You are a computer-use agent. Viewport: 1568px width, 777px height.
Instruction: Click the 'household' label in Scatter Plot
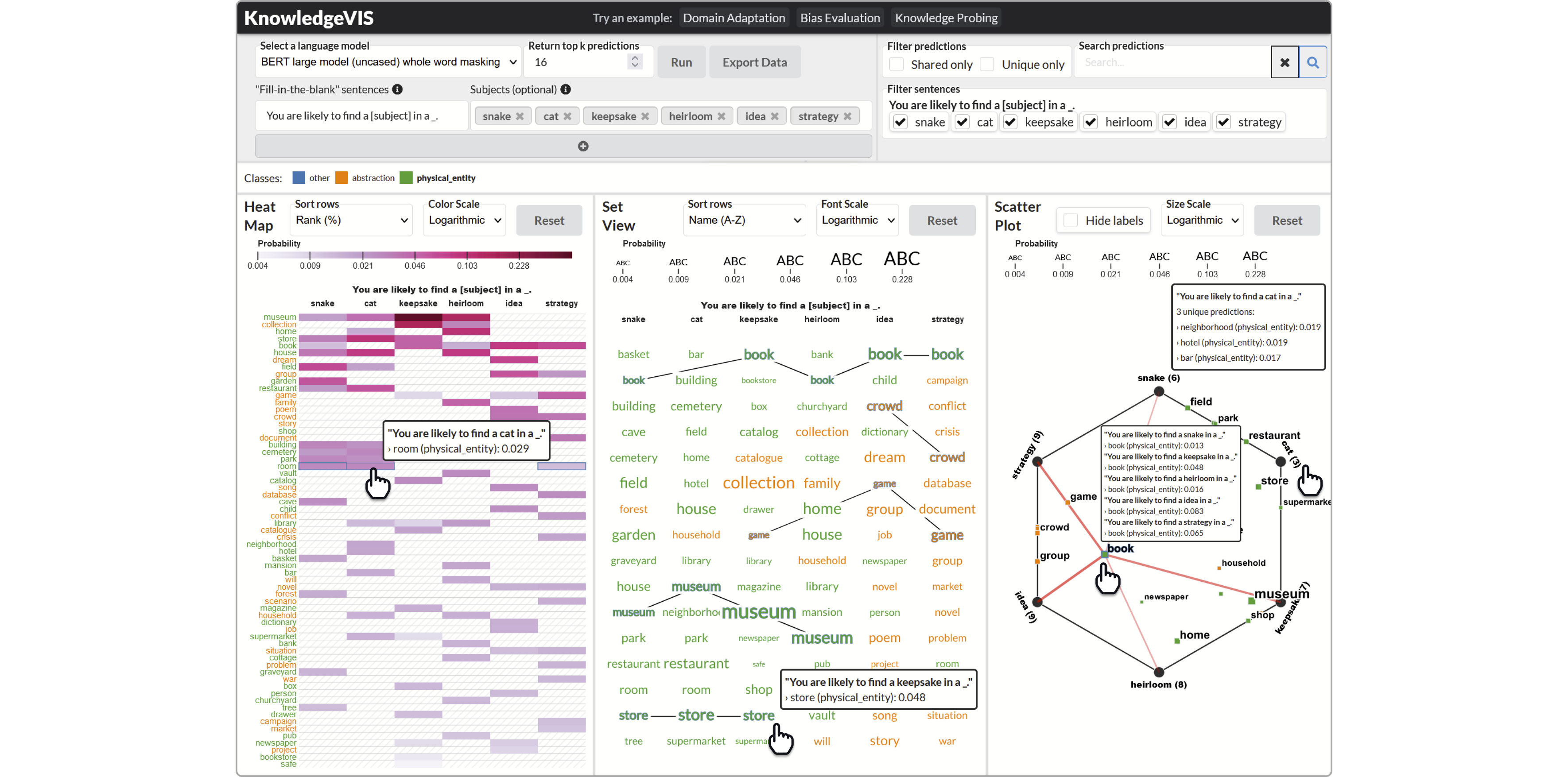point(1243,563)
